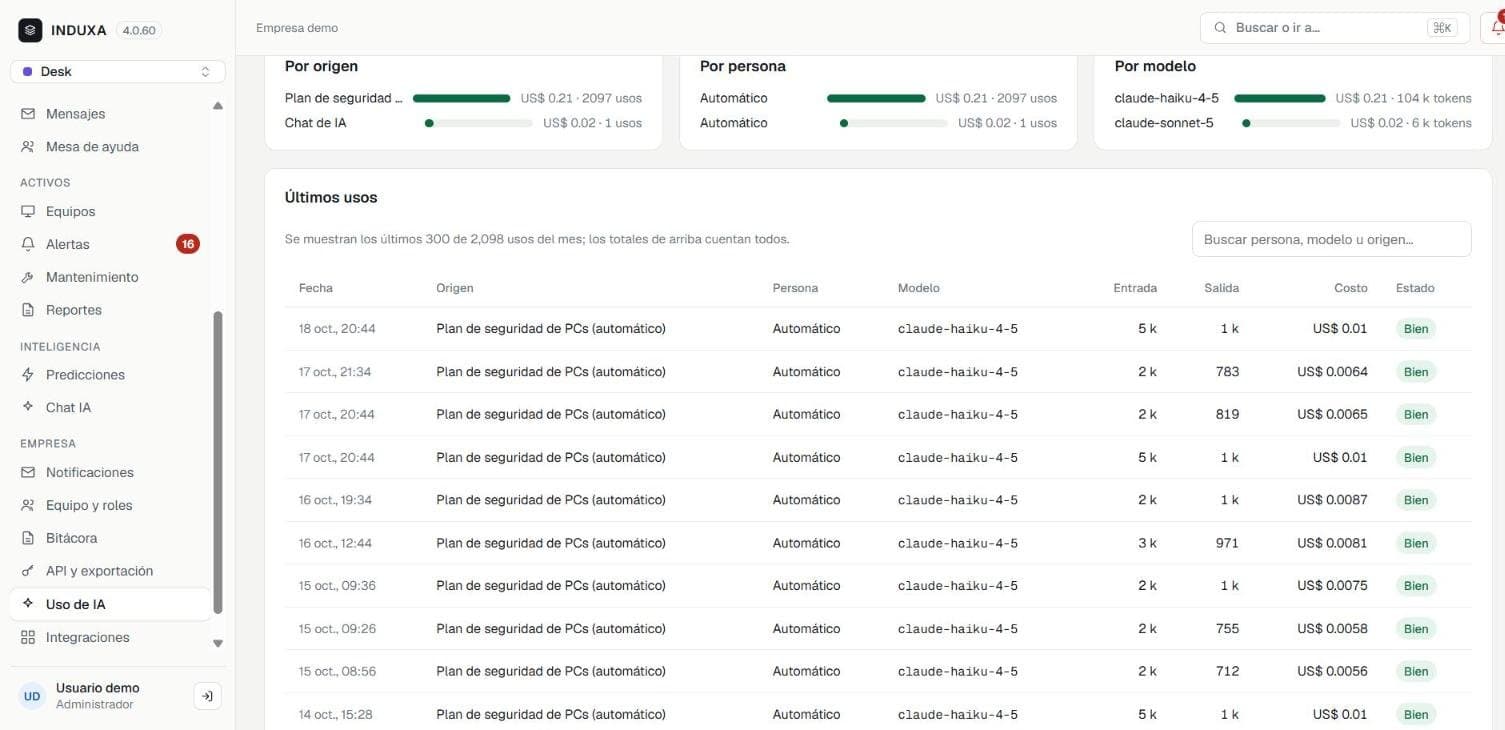Click the claude-haiku-4-5 usage bar
Screen dimensions: 1505x730
pyautogui.click(x=1280, y=99)
